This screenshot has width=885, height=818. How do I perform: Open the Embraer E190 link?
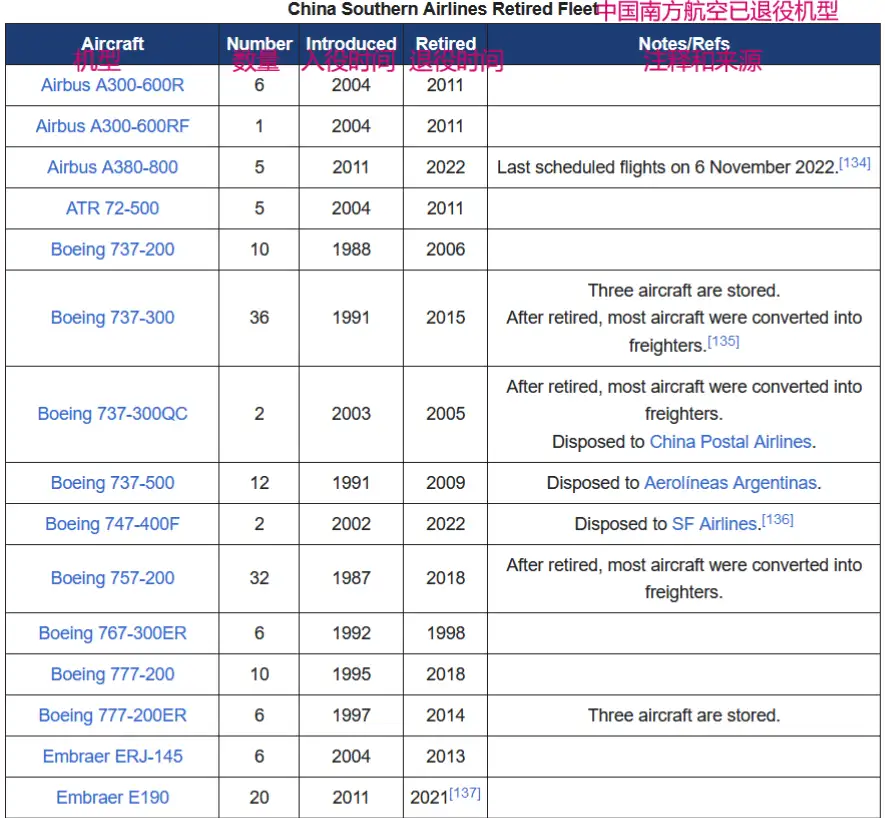point(112,797)
